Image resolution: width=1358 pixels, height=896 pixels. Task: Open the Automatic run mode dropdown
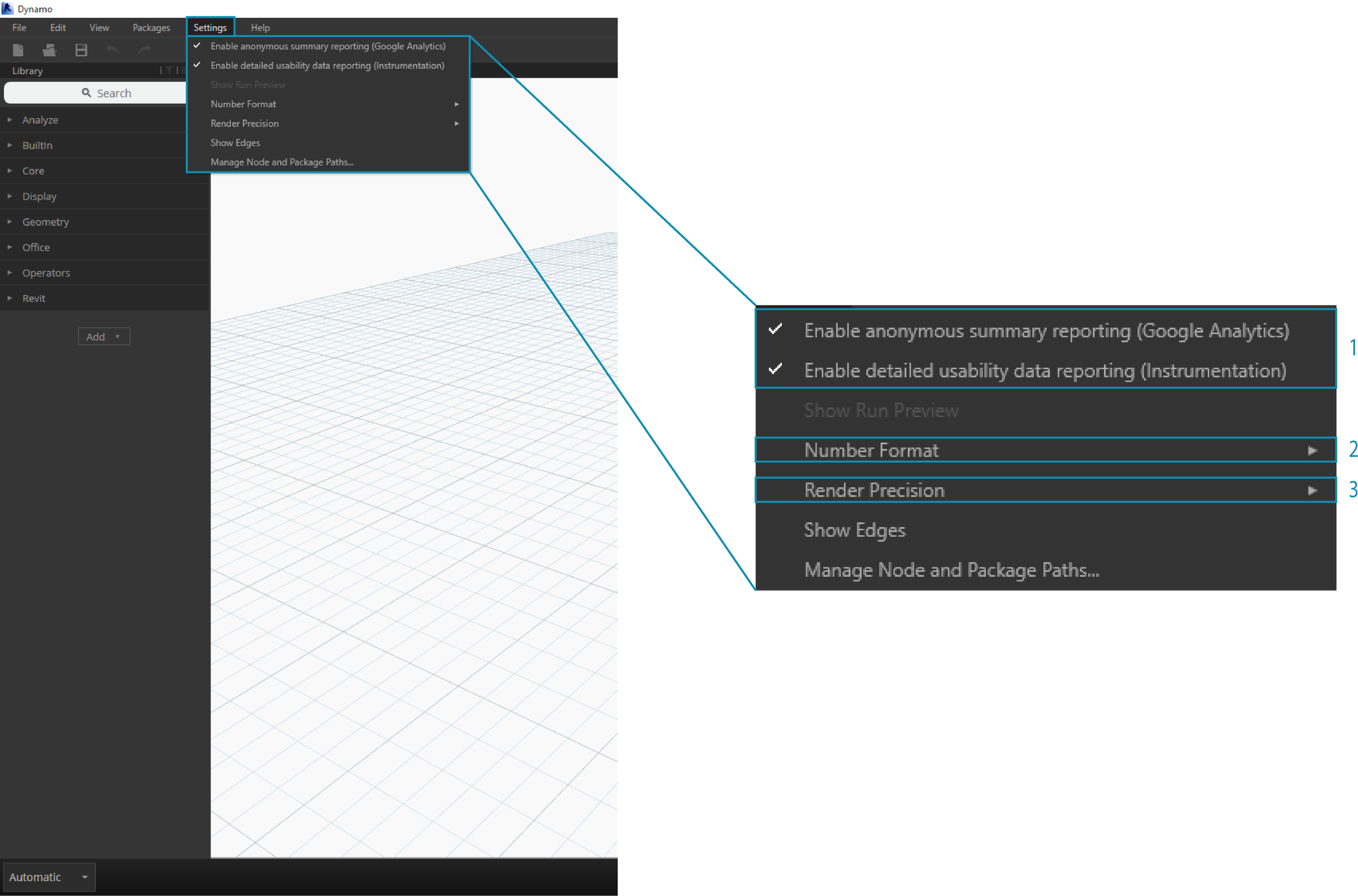point(49,877)
